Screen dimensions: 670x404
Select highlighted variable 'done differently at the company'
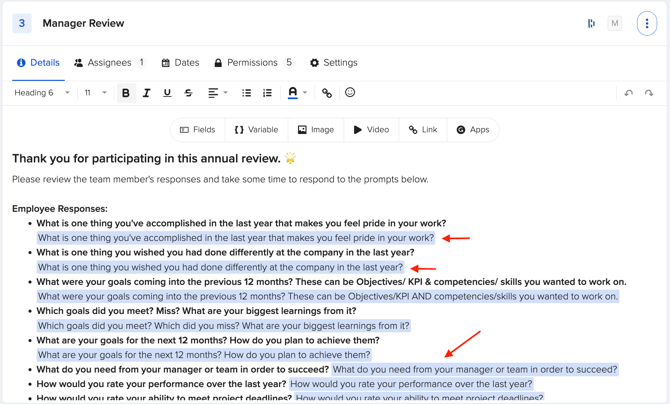point(220,267)
